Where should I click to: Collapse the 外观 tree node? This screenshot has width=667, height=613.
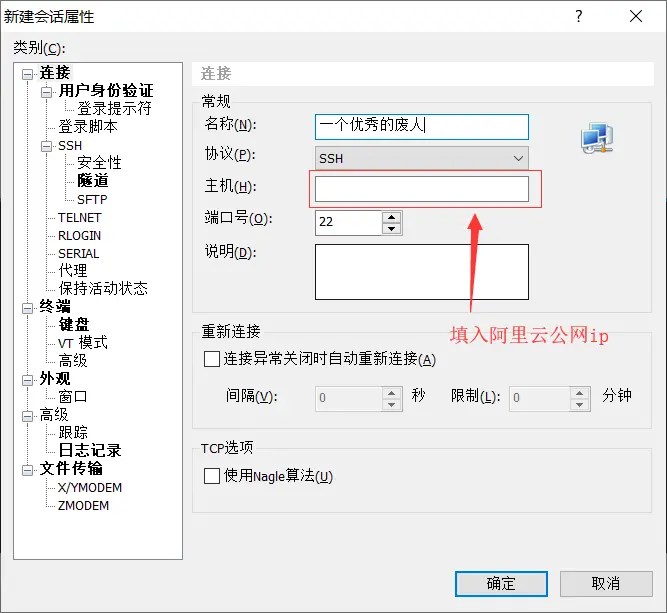(x=27, y=380)
